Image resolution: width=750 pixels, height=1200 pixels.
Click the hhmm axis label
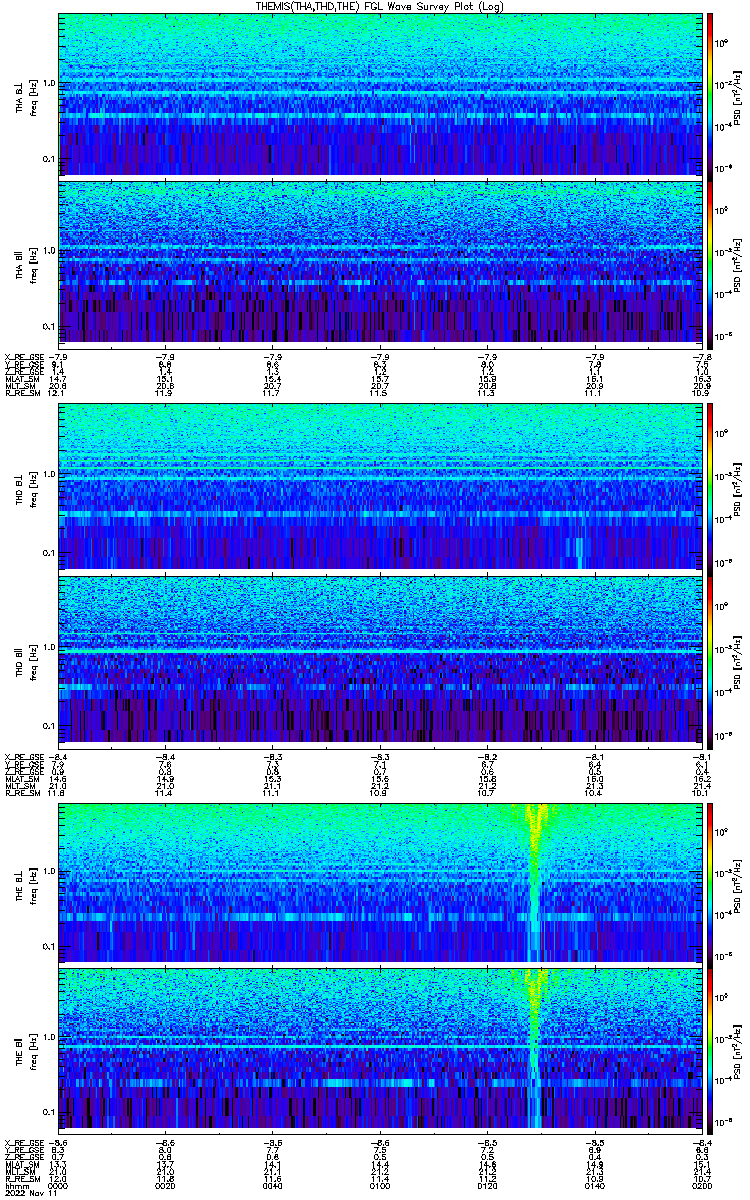point(14,1187)
